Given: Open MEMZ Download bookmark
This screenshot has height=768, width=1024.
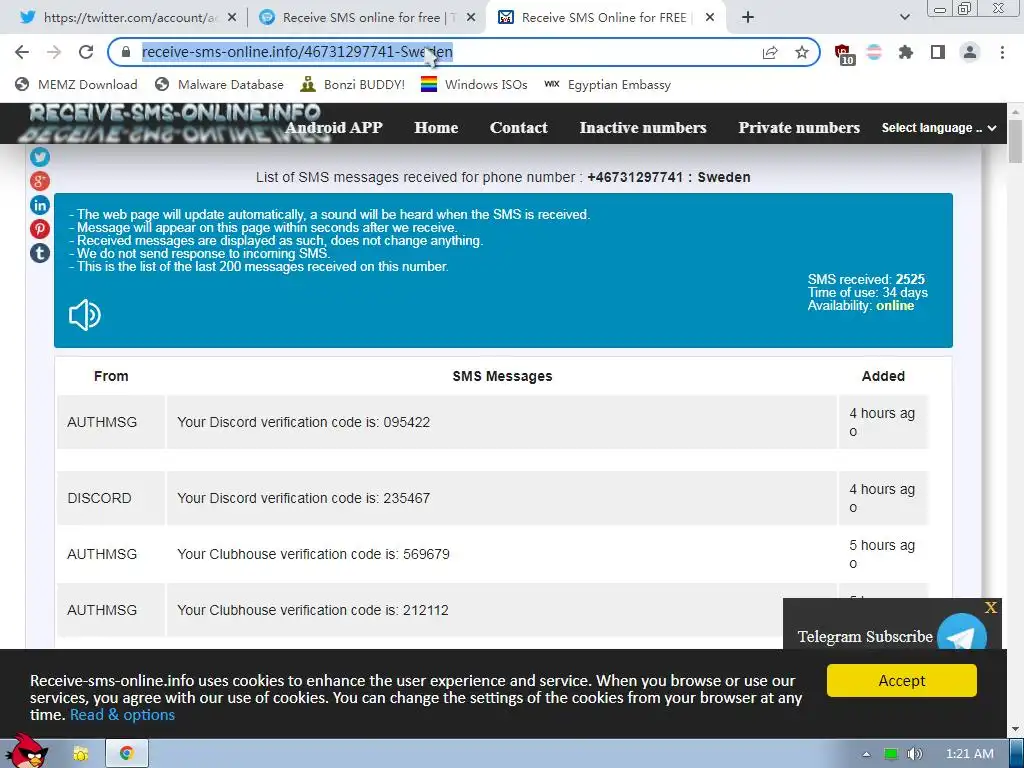Looking at the screenshot, I should (x=76, y=84).
